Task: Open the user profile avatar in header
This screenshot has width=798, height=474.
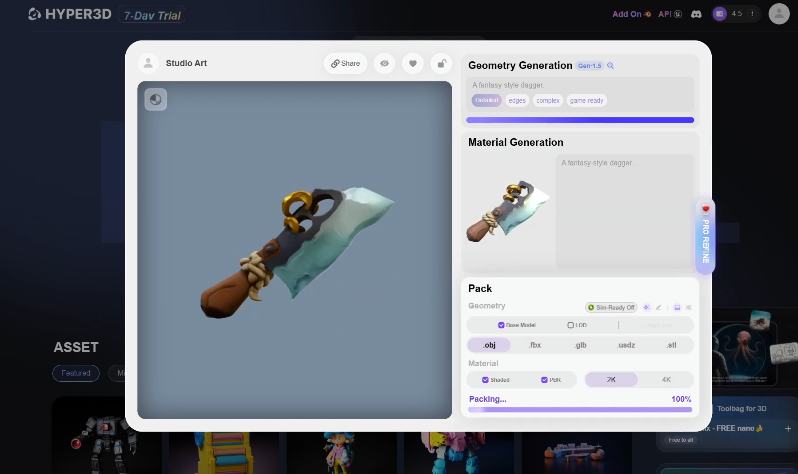Action: tap(779, 14)
